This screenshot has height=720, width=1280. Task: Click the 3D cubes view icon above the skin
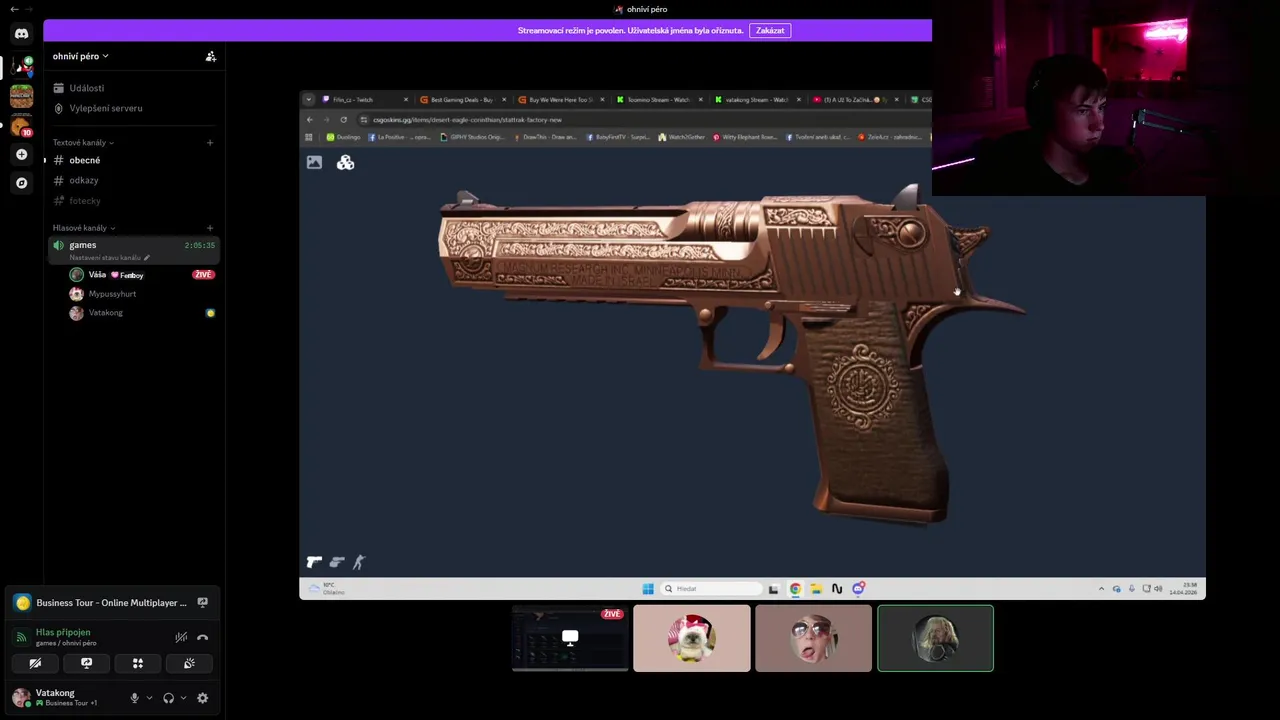345,162
